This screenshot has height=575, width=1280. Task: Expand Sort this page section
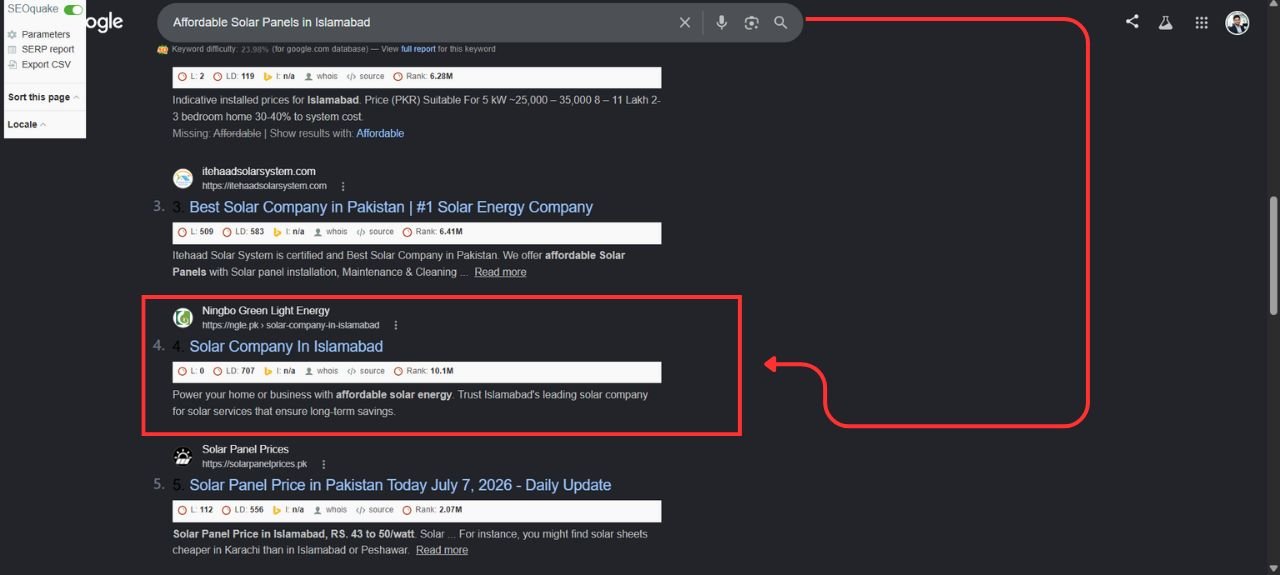[x=43, y=97]
